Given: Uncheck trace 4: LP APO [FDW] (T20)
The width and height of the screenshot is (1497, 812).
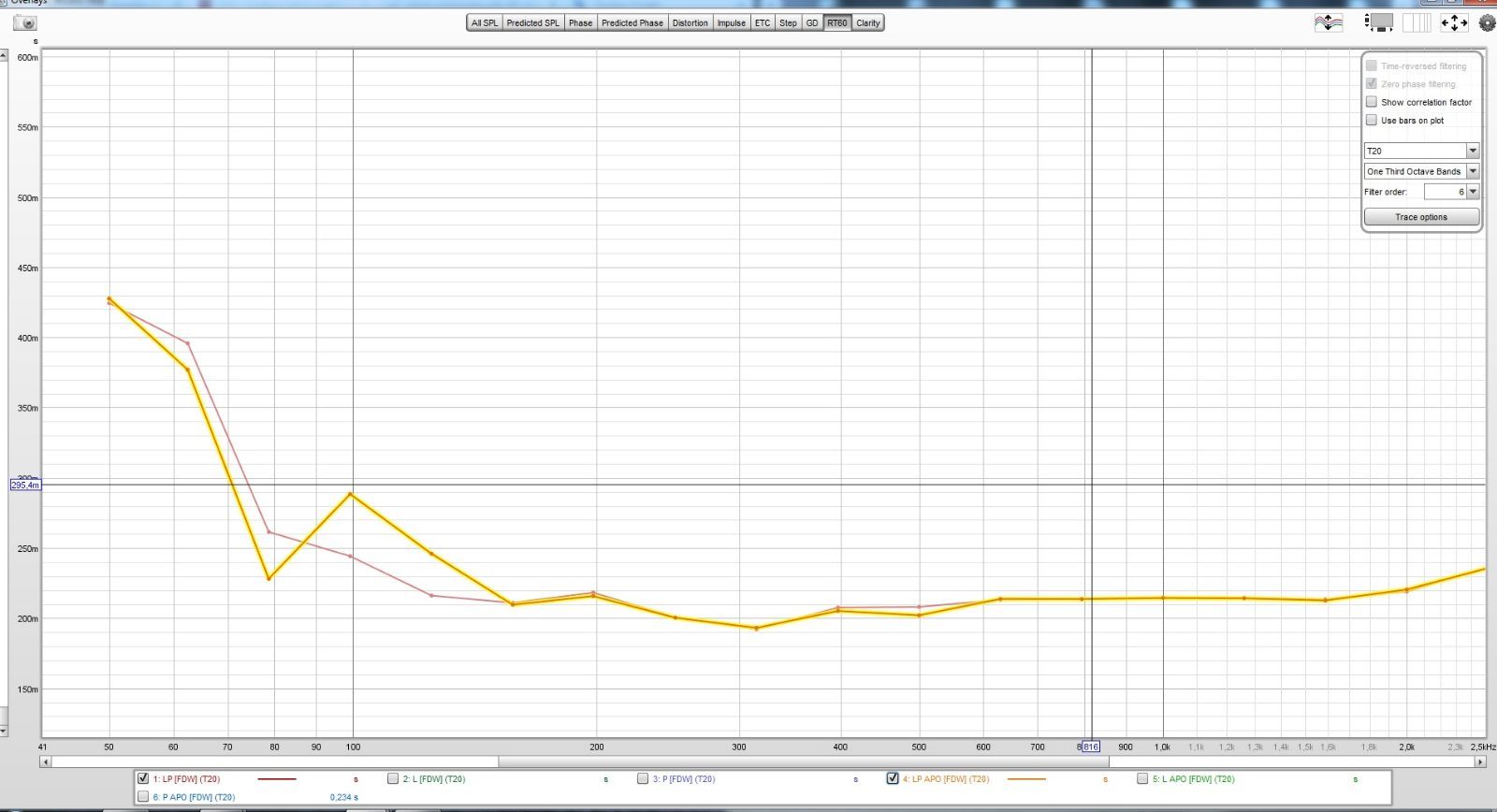Looking at the screenshot, I should tap(893, 778).
